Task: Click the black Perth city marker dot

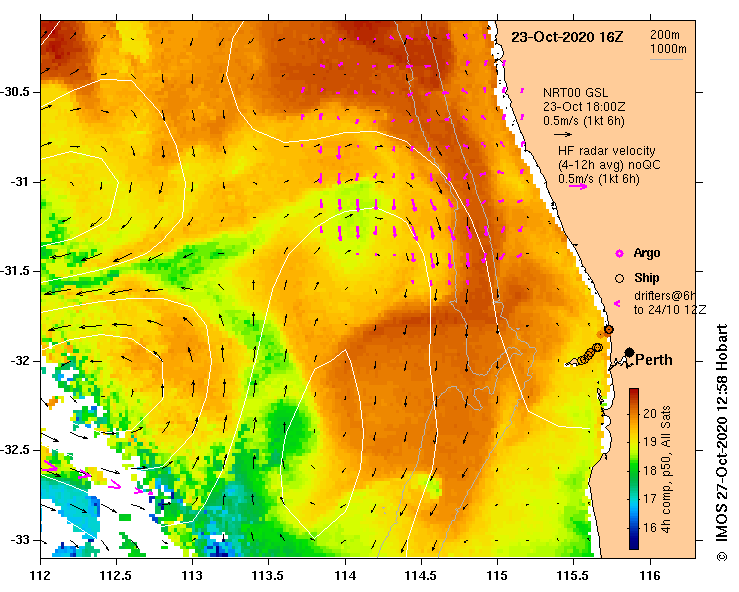Action: (x=629, y=352)
